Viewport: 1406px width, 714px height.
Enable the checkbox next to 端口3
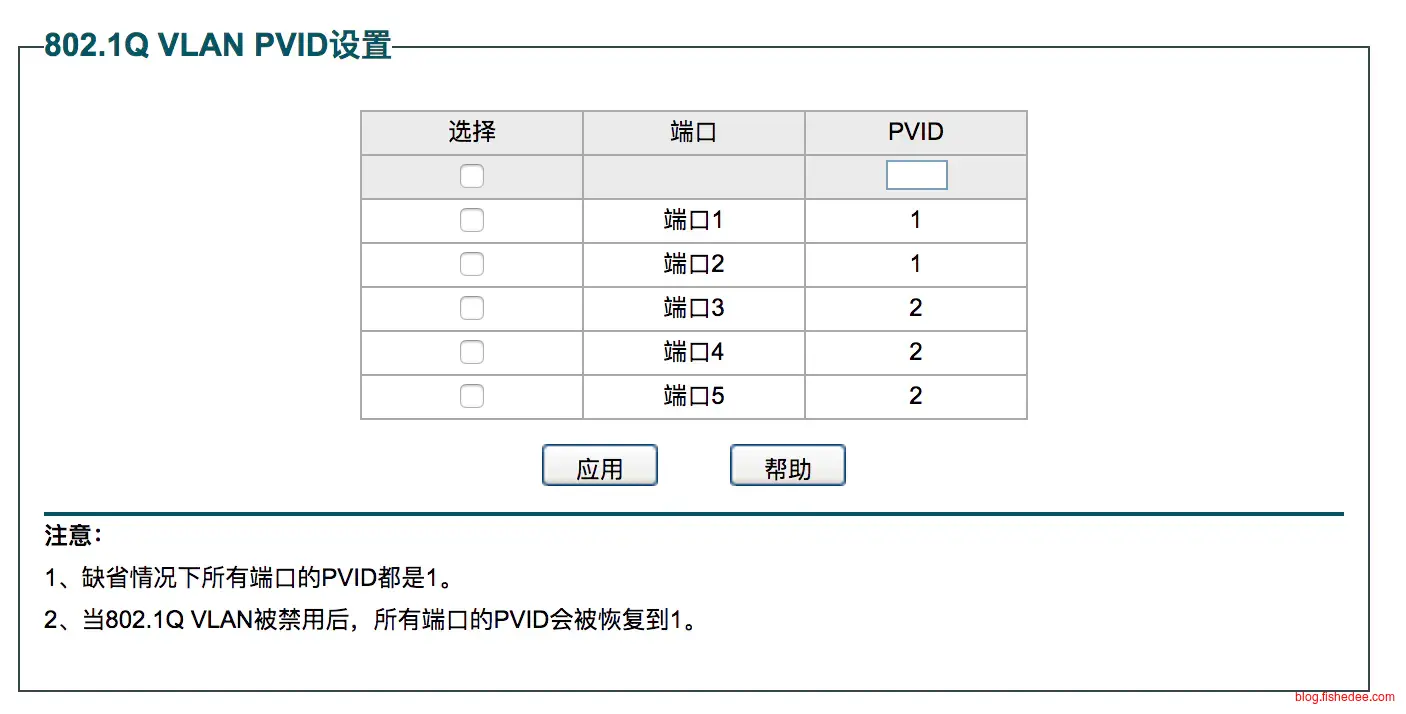coord(471,309)
